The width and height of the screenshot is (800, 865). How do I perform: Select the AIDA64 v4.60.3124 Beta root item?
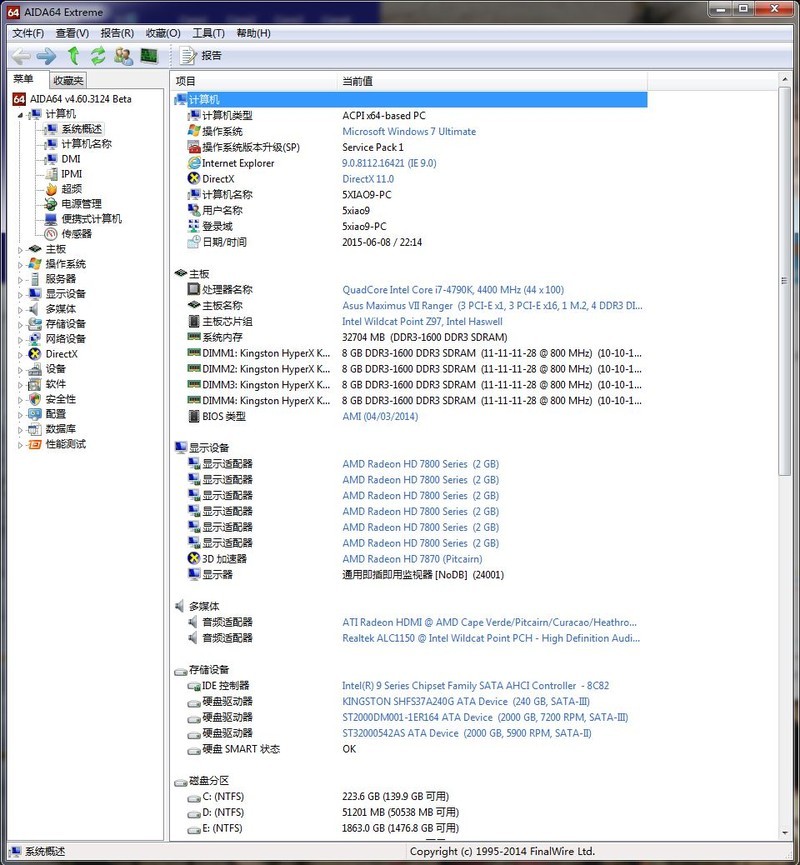(80, 99)
